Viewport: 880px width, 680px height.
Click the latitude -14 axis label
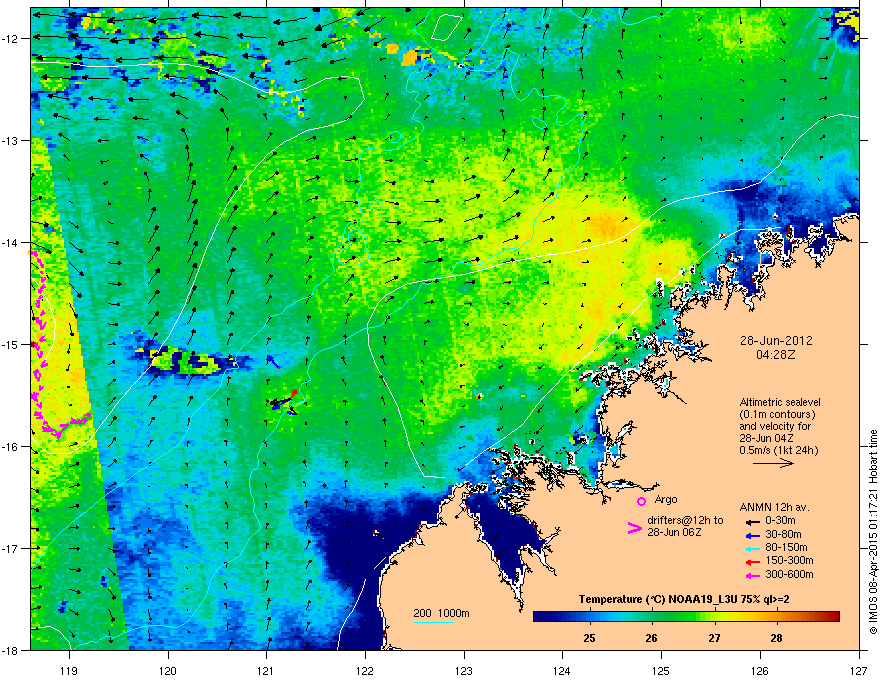coord(11,242)
